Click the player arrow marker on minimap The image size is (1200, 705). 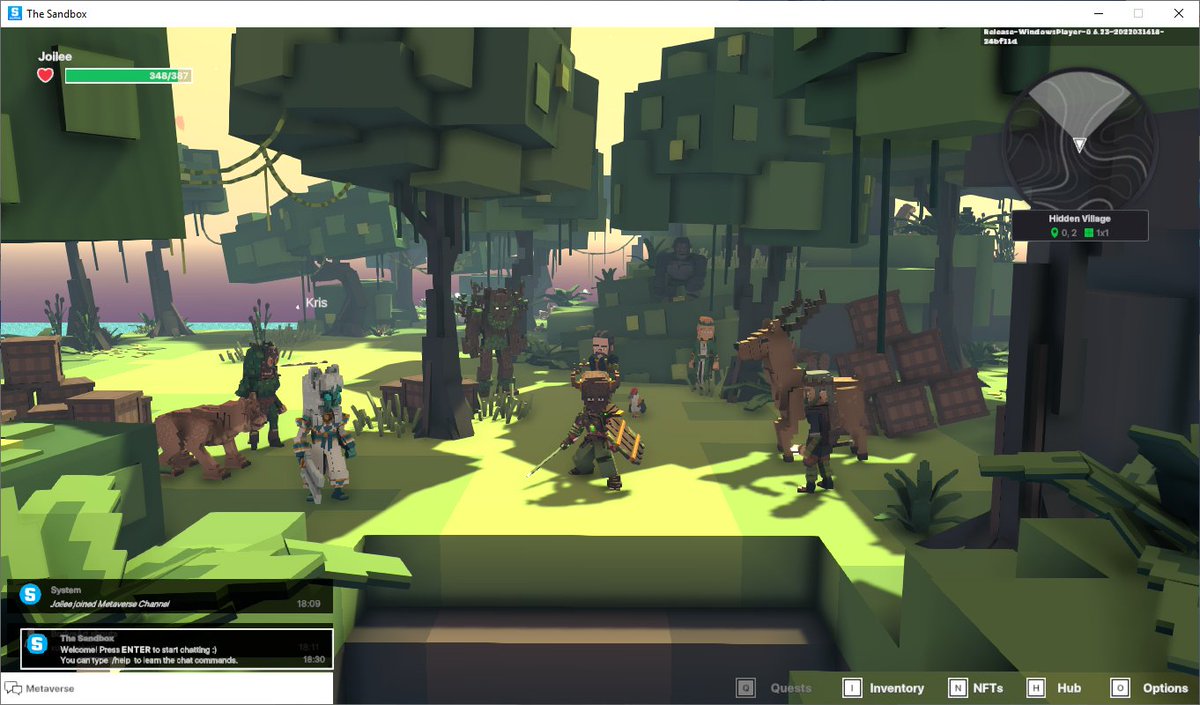click(1079, 144)
